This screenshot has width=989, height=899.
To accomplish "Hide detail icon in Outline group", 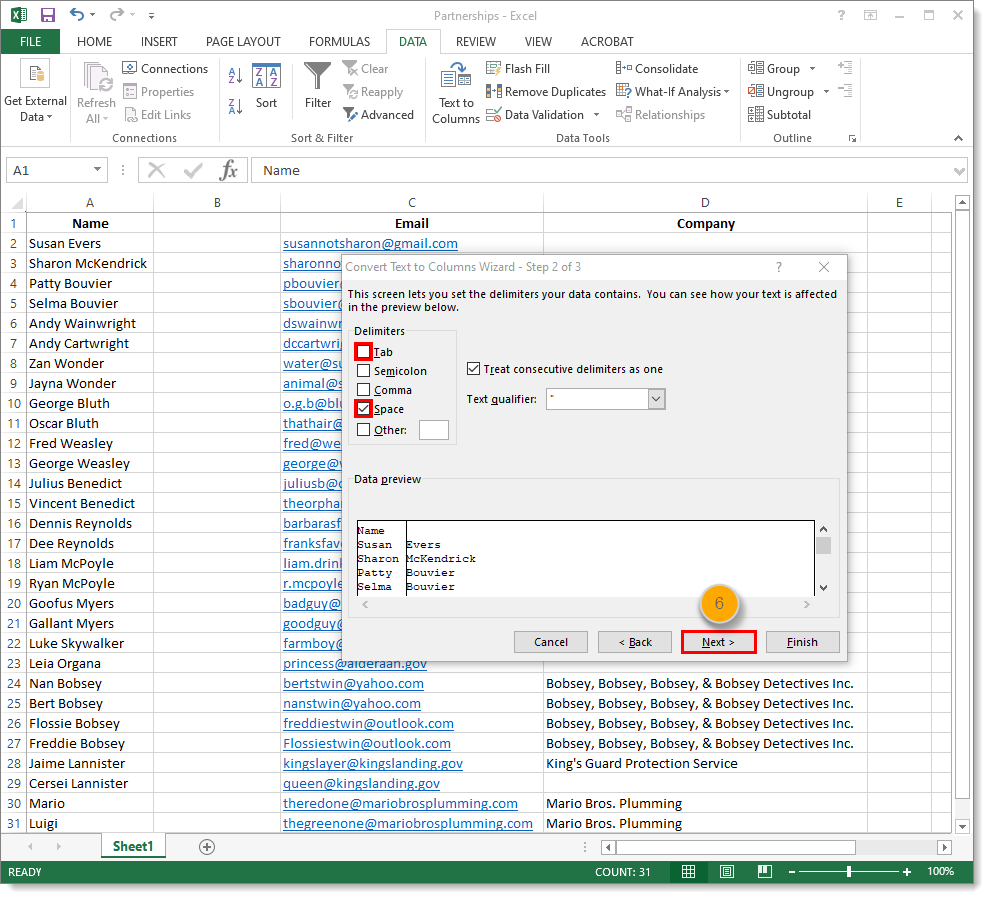I will [845, 91].
